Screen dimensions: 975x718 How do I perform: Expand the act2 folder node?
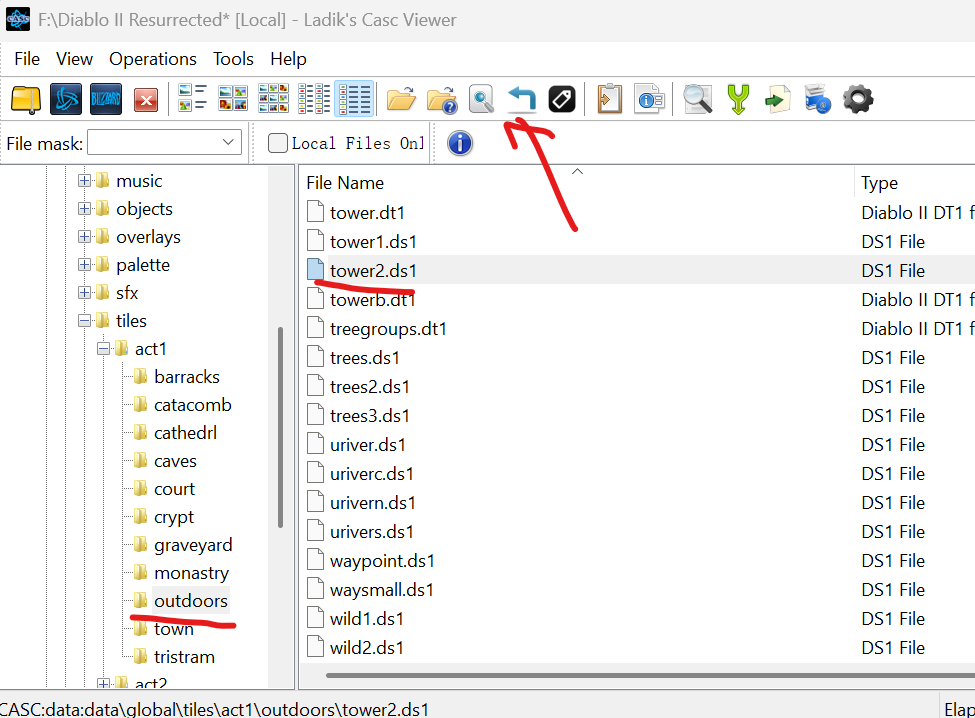pos(104,684)
